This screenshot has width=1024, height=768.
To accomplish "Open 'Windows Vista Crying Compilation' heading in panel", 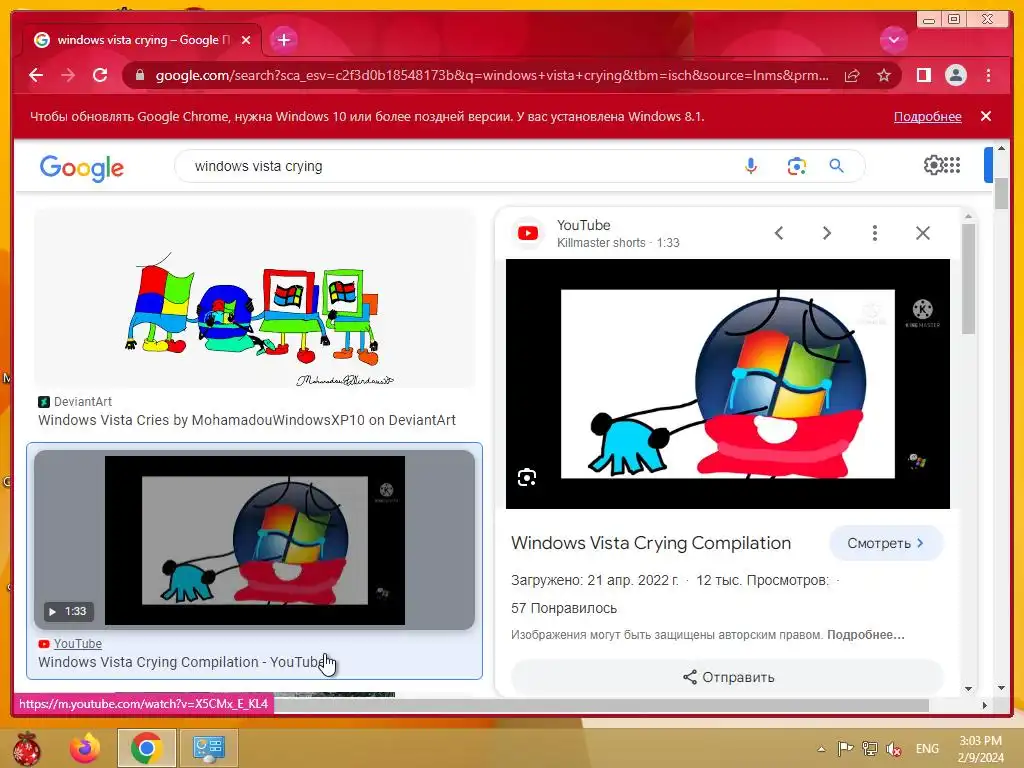I will pos(650,543).
